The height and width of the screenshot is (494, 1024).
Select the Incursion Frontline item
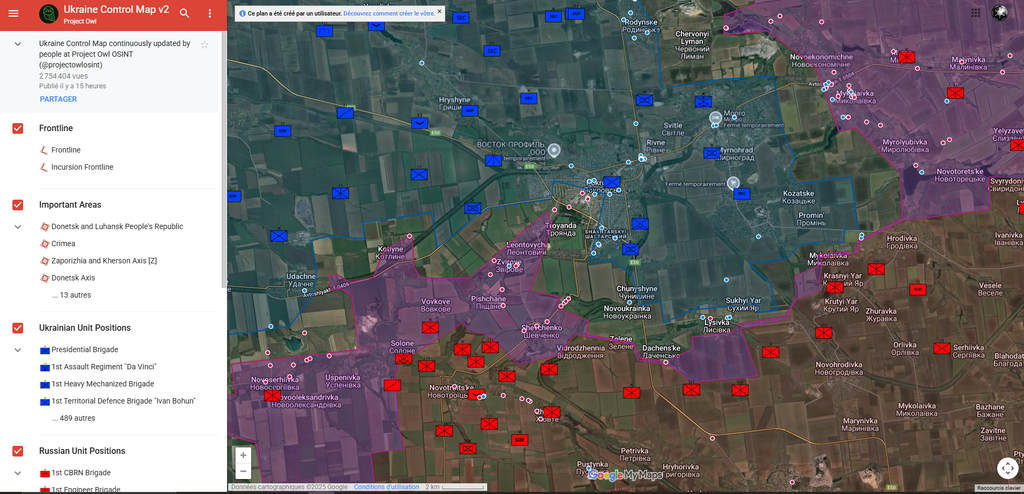tap(82, 167)
